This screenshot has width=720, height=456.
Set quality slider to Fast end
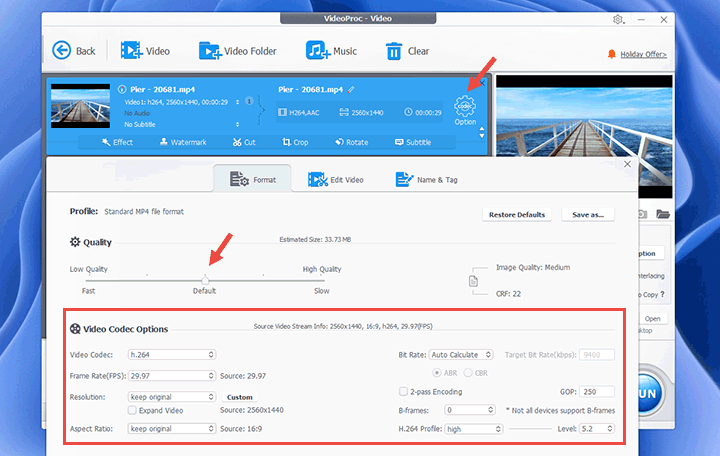tap(87, 280)
